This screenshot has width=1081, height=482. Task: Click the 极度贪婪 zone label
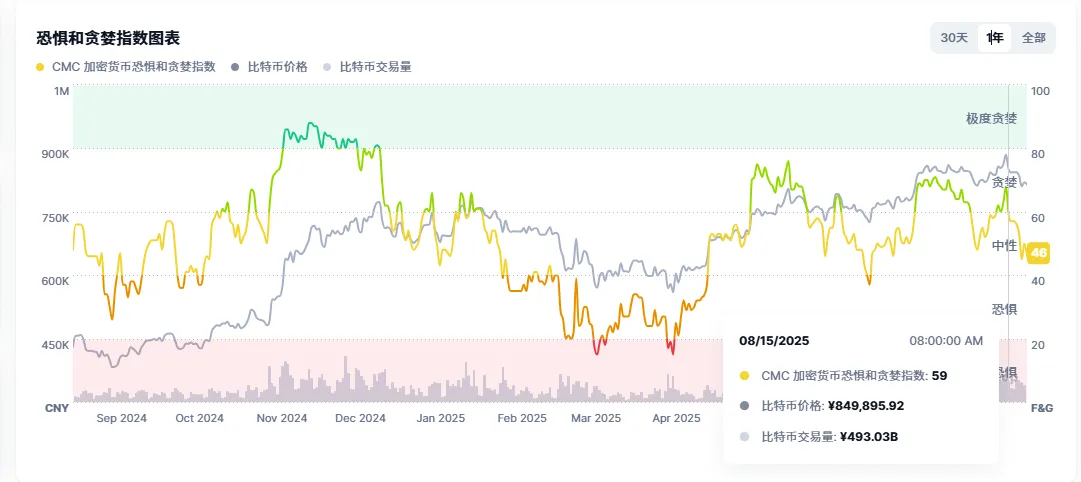991,119
